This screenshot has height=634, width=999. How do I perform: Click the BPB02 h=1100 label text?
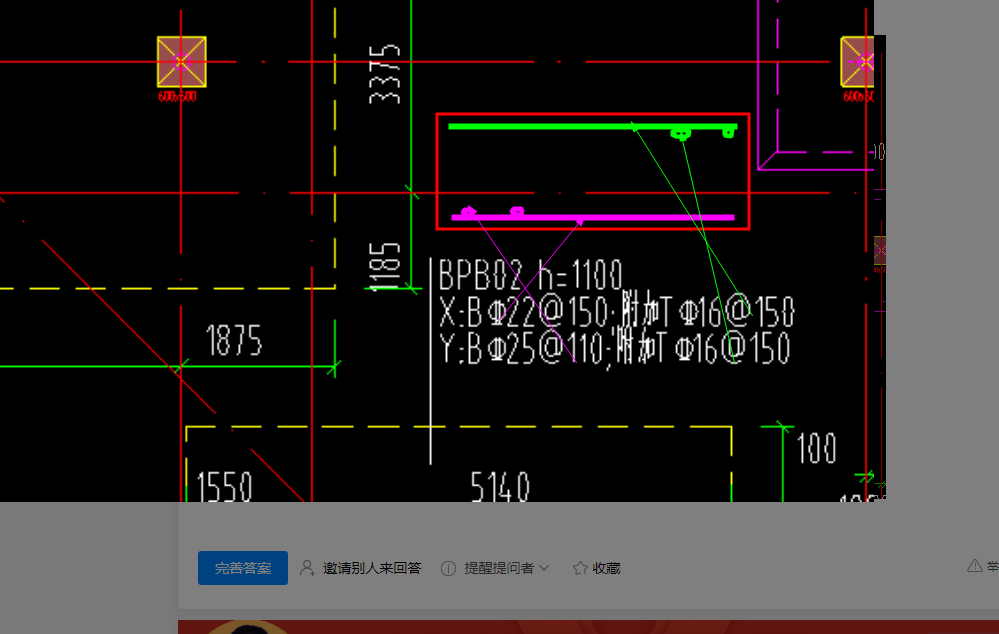(x=530, y=275)
